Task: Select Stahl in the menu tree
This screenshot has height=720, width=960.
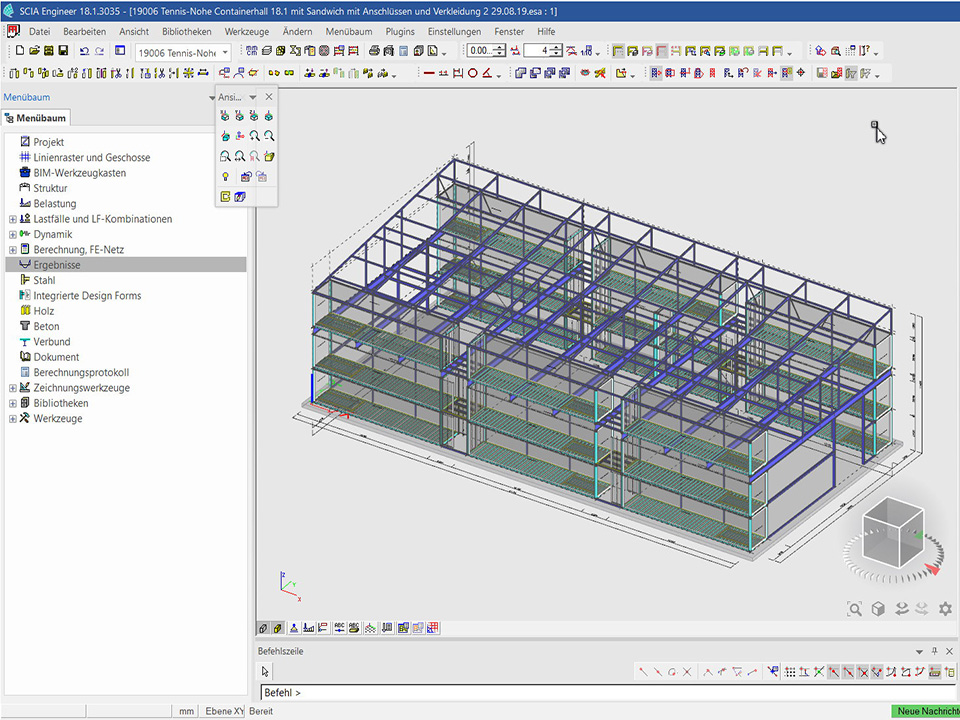Action: (x=44, y=280)
